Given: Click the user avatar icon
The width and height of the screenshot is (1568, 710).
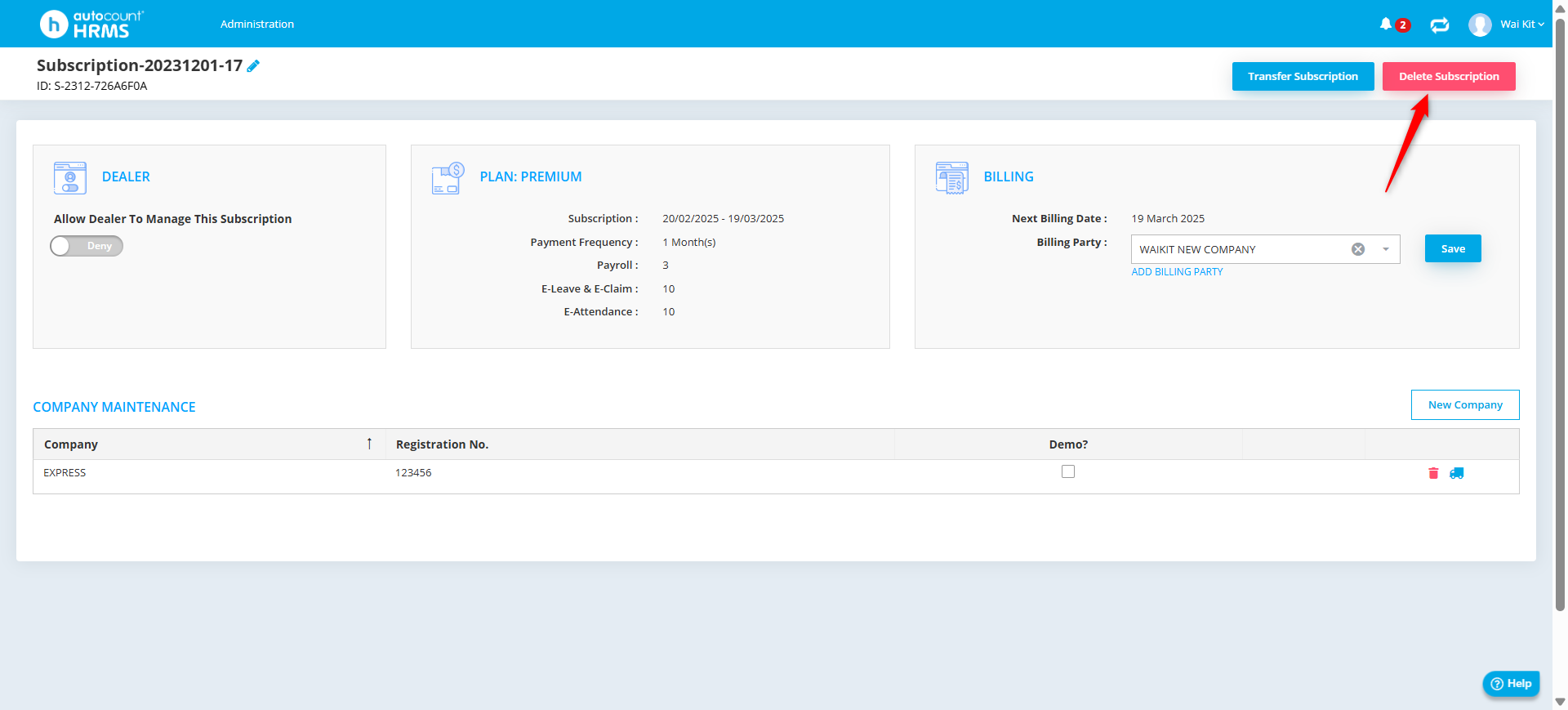Looking at the screenshot, I should click(x=1480, y=25).
